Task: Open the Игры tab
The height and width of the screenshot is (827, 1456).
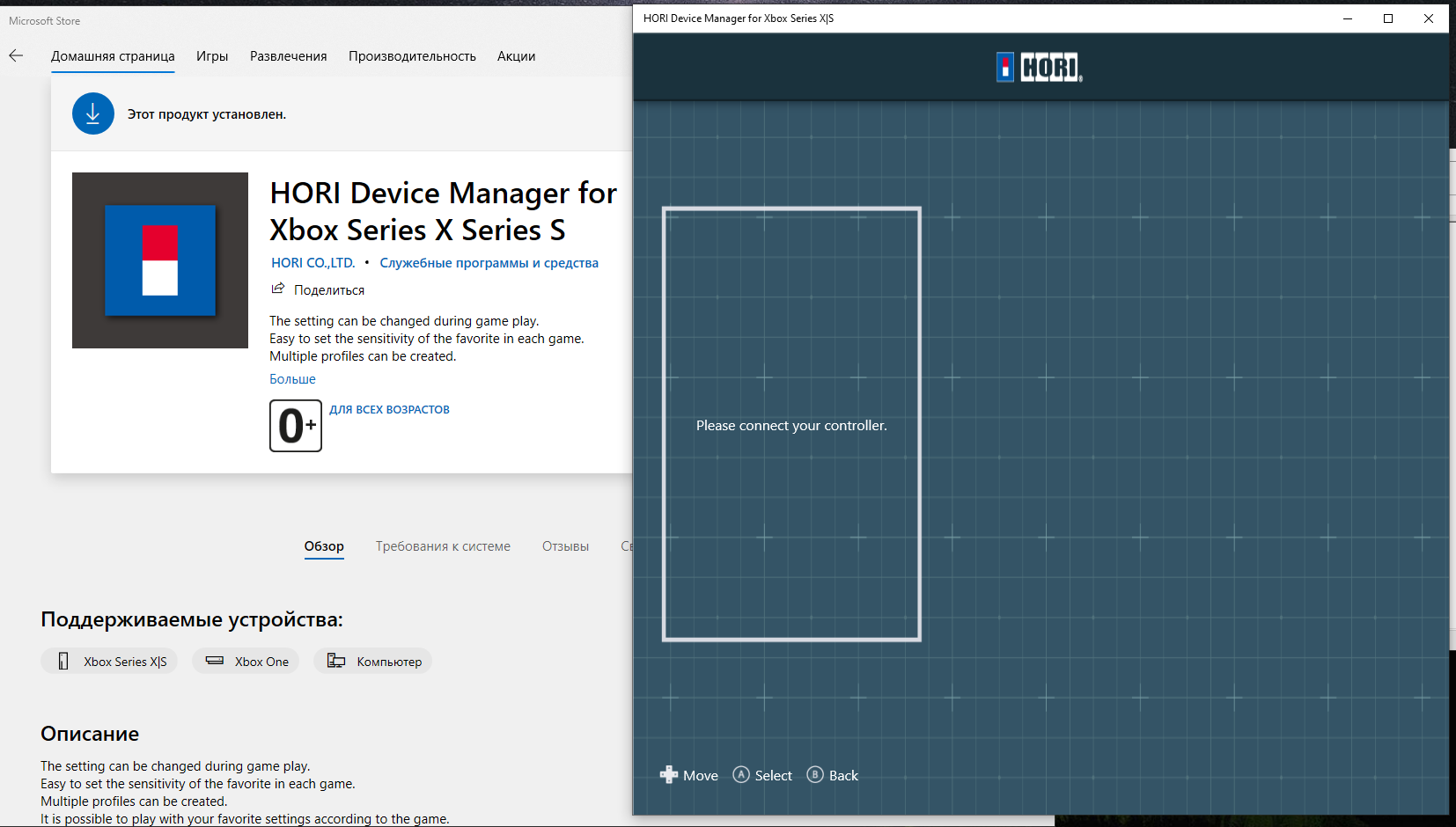Action: [212, 56]
